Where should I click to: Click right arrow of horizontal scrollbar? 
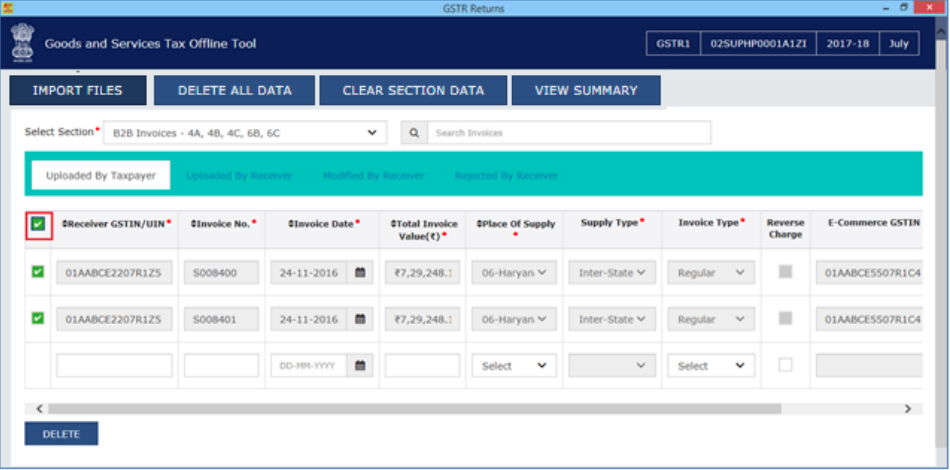[908, 409]
